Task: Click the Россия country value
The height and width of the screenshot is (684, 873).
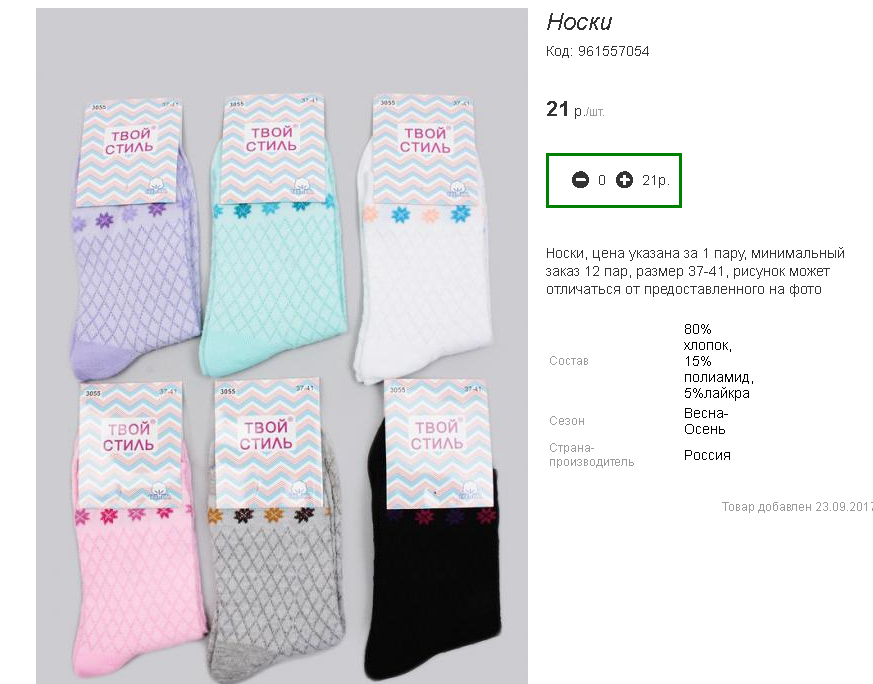Action: tap(707, 455)
